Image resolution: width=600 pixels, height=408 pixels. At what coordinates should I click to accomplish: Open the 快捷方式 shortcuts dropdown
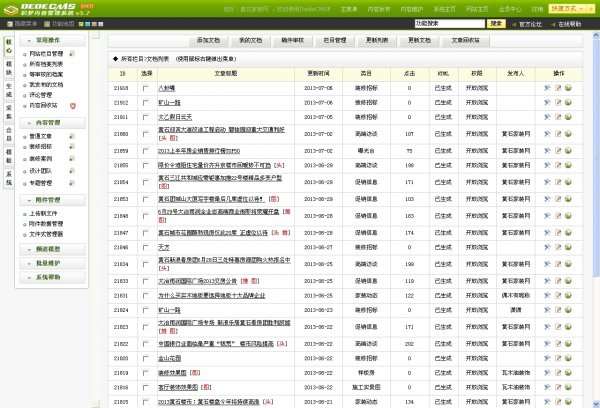click(x=567, y=8)
